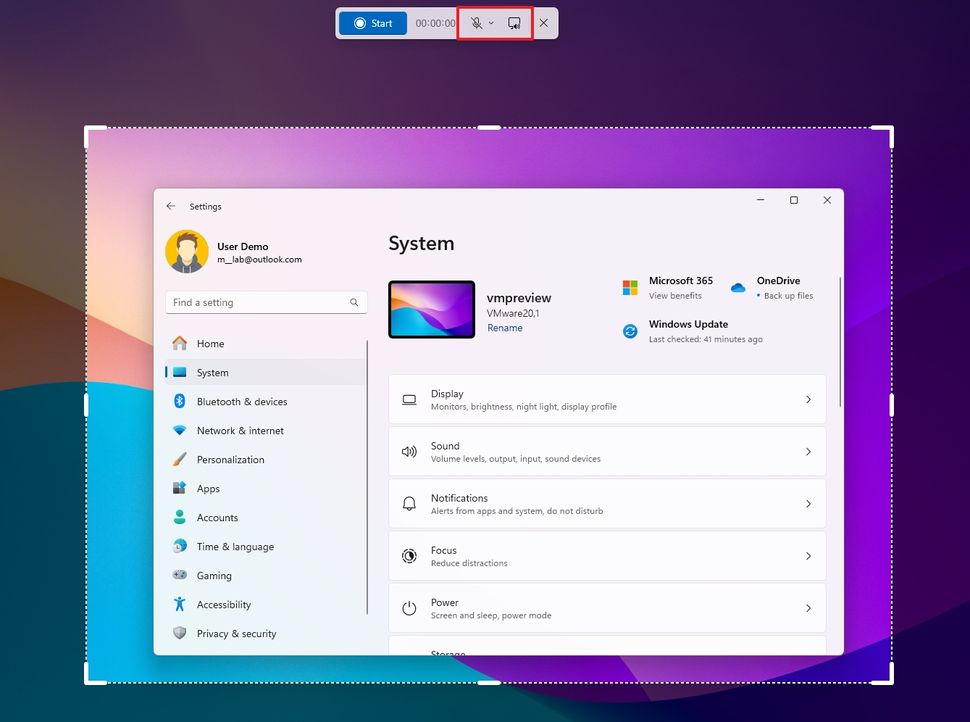Open the microphone selection dropdown arrow
Viewport: 970px width, 722px height.
[491, 22]
